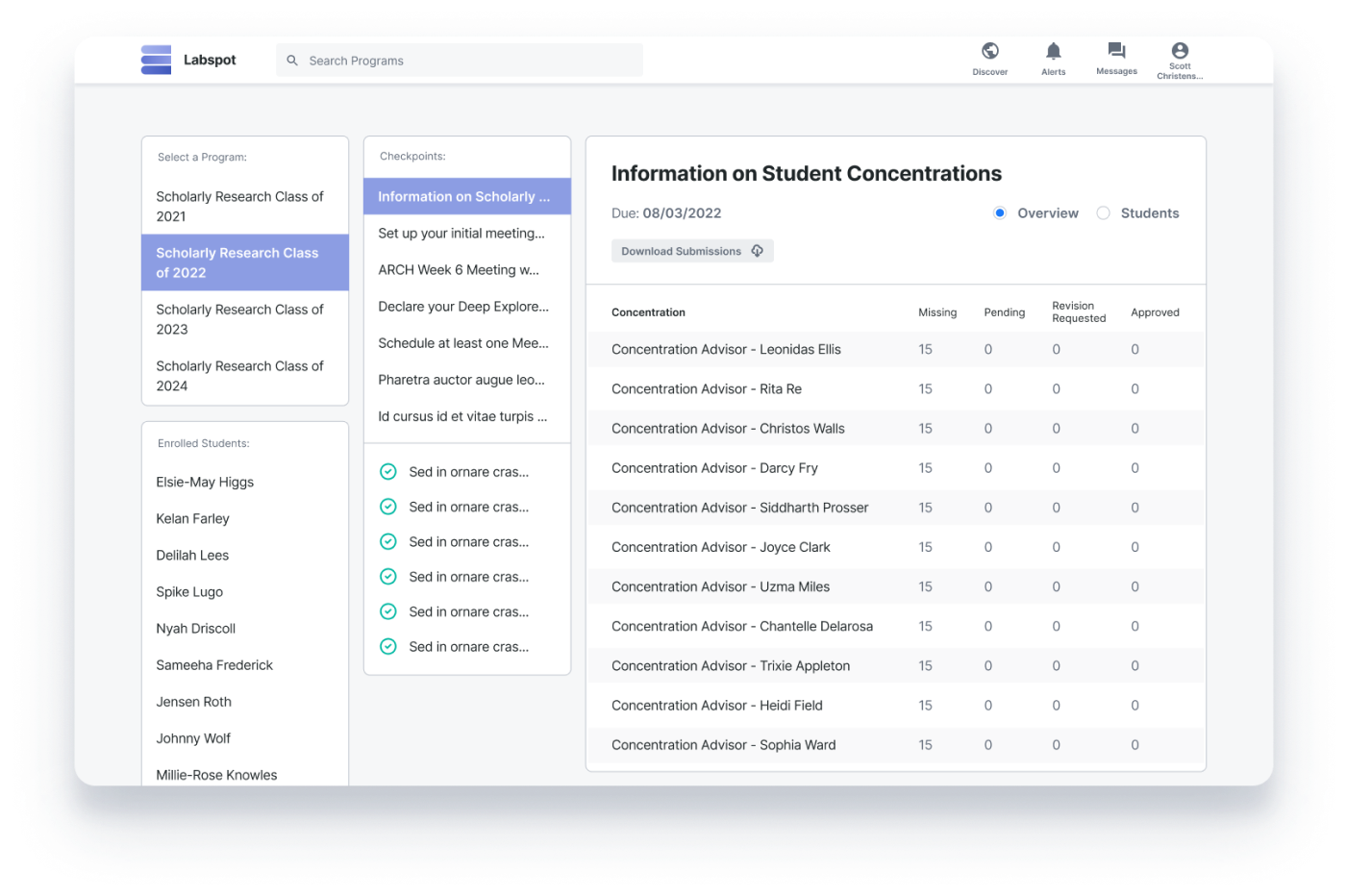Viewport: 1346px width, 896px height.
Task: Open Concentration Advisor - Chantelle Delarosa row
Action: [x=896, y=626]
